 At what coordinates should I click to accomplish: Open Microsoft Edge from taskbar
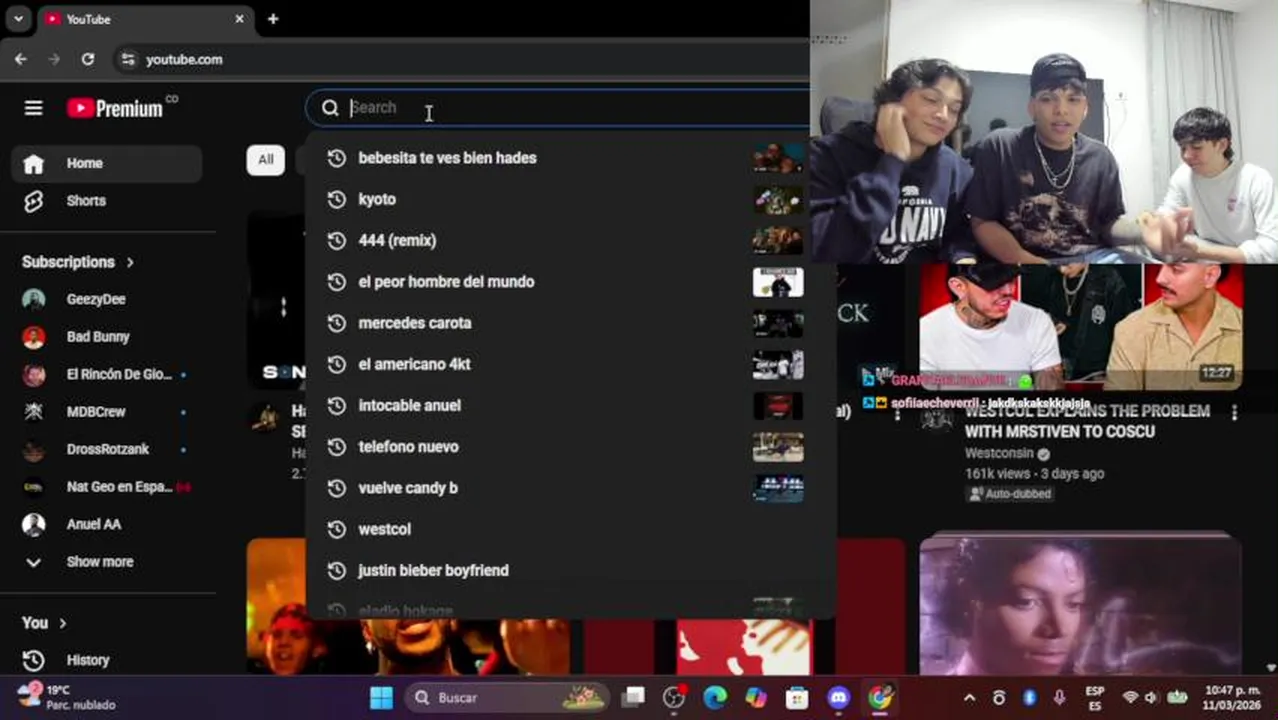[714, 698]
